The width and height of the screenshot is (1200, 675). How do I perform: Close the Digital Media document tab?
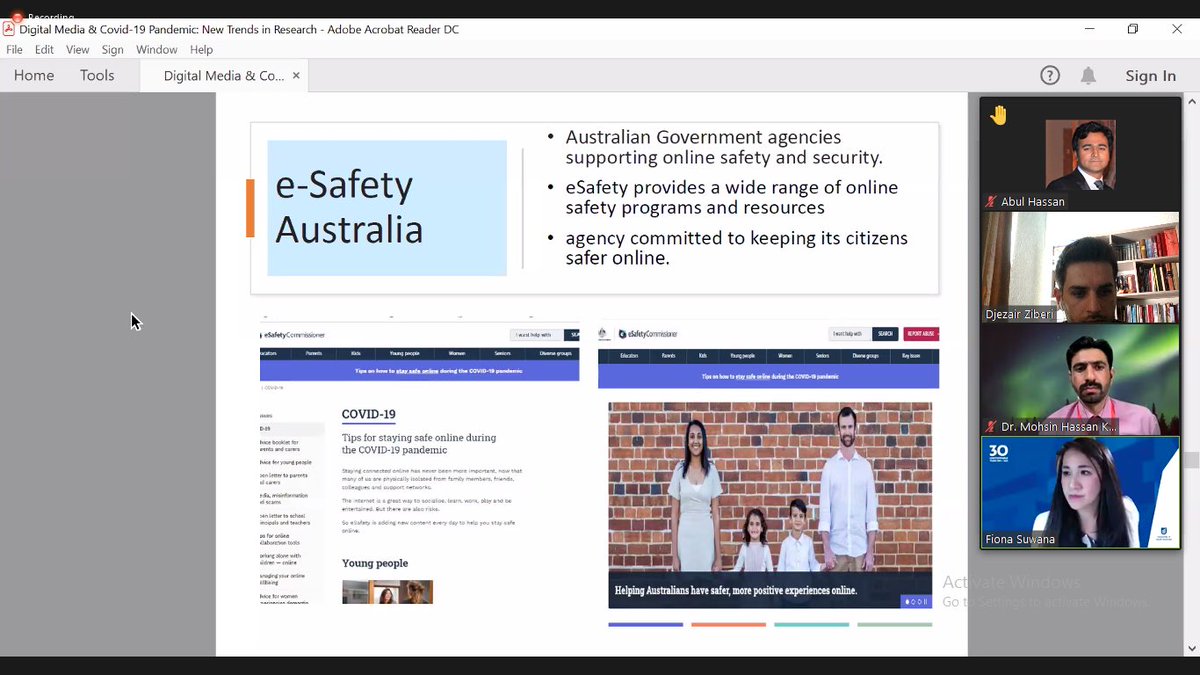(296, 76)
